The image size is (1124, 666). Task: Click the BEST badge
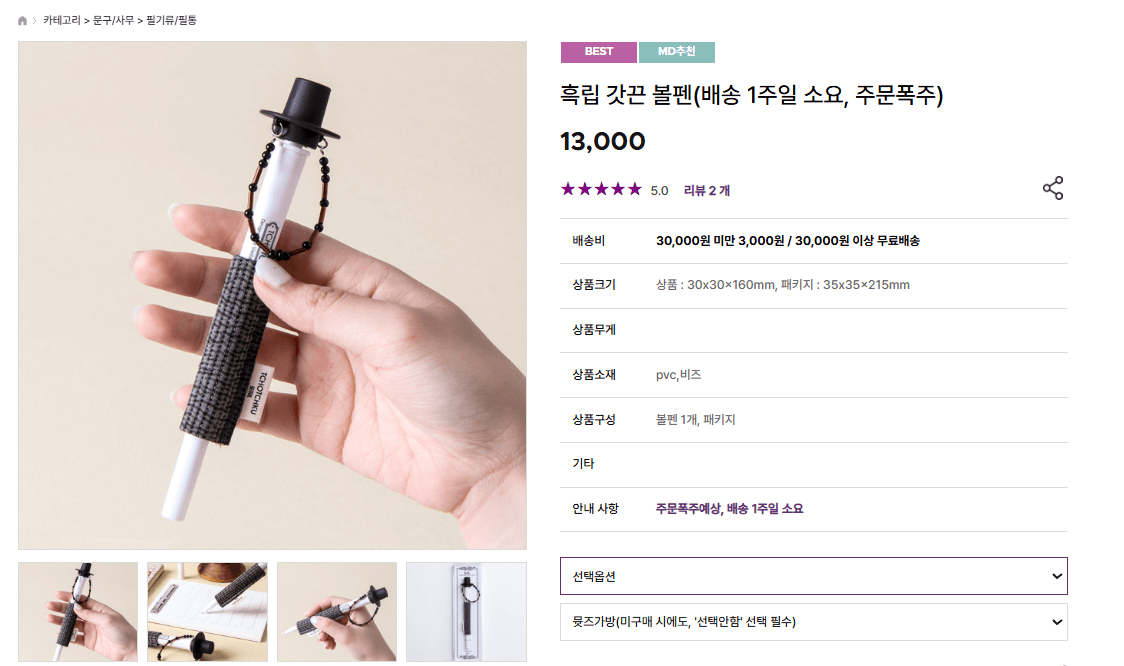click(x=599, y=52)
